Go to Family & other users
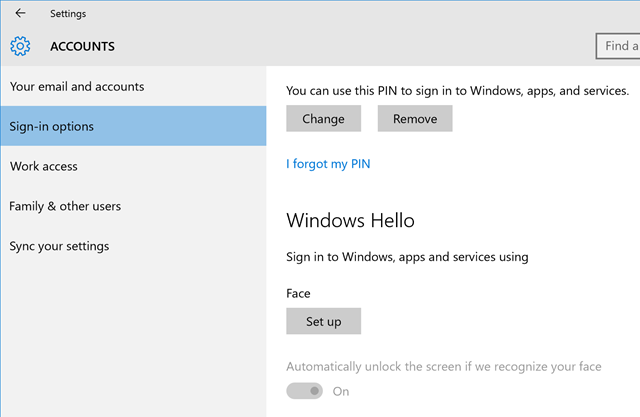This screenshot has height=417, width=640. 133,206
